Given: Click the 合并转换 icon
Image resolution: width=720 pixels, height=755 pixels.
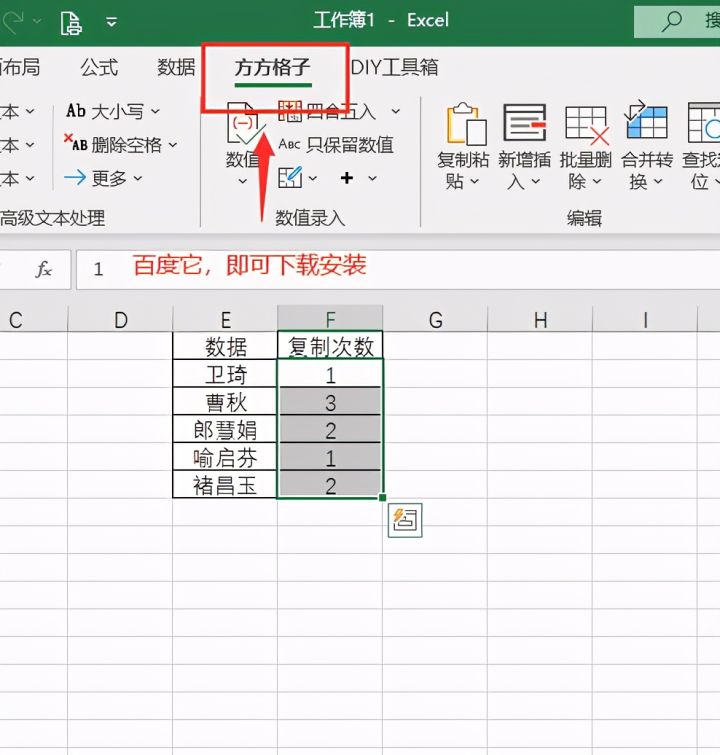Looking at the screenshot, I should coord(646,120).
